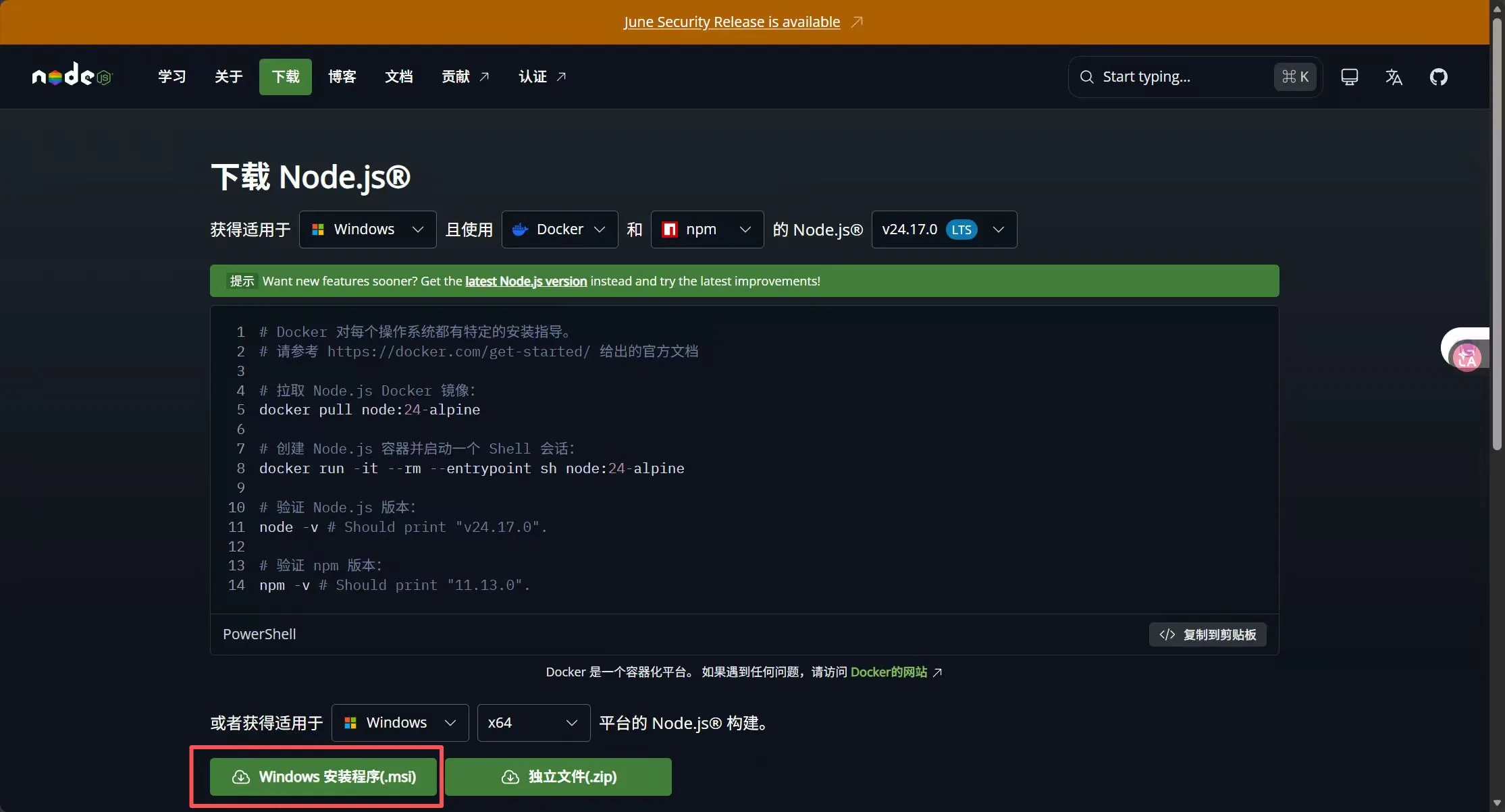The width and height of the screenshot is (1505, 812).
Task: Click the download cloud icon on msi button
Action: pos(240,777)
